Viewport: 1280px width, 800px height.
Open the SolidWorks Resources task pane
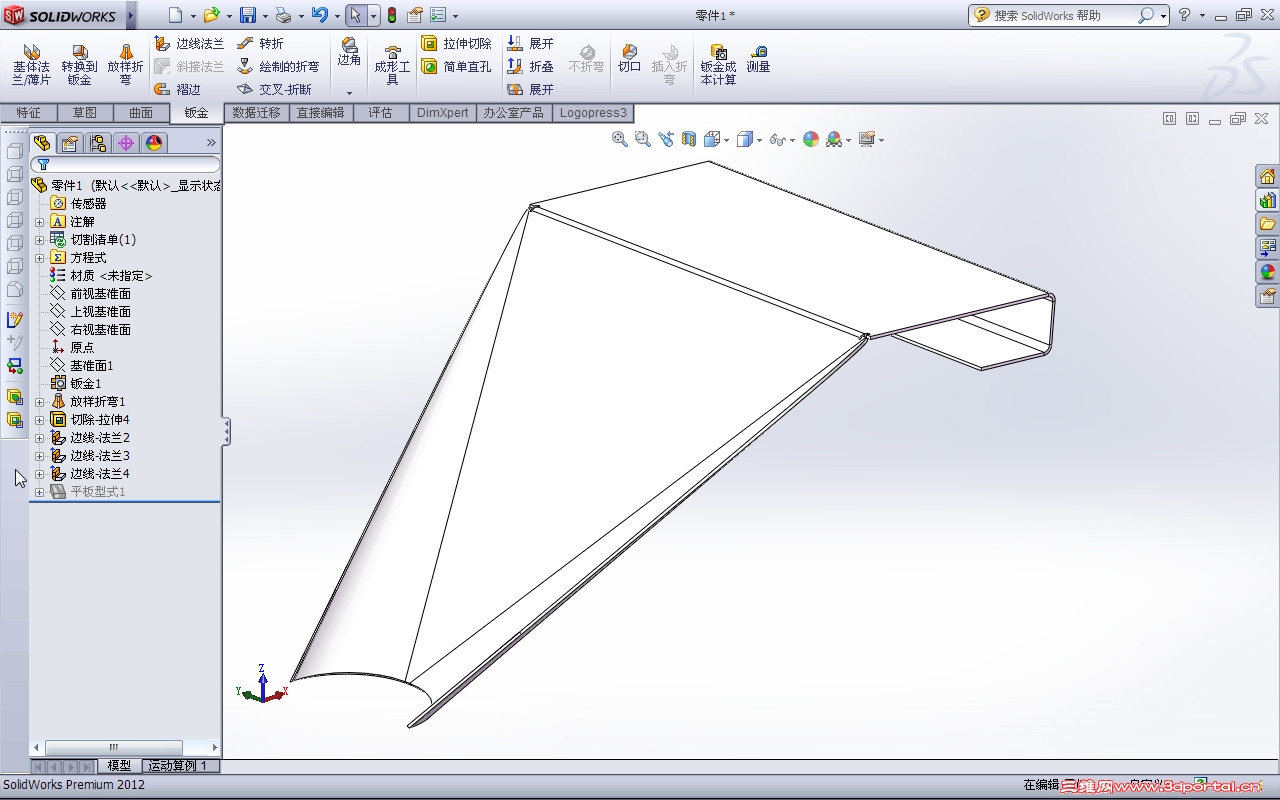point(1267,176)
